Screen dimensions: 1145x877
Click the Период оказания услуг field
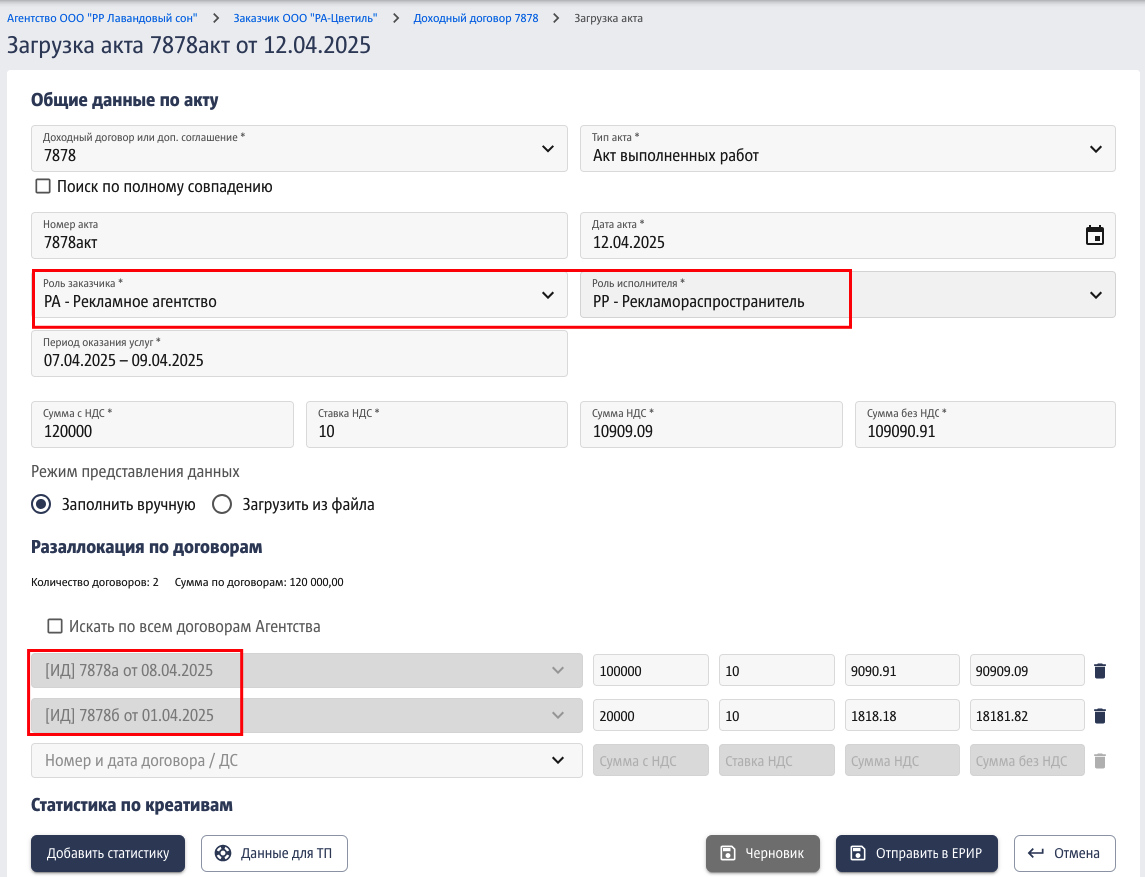click(299, 353)
